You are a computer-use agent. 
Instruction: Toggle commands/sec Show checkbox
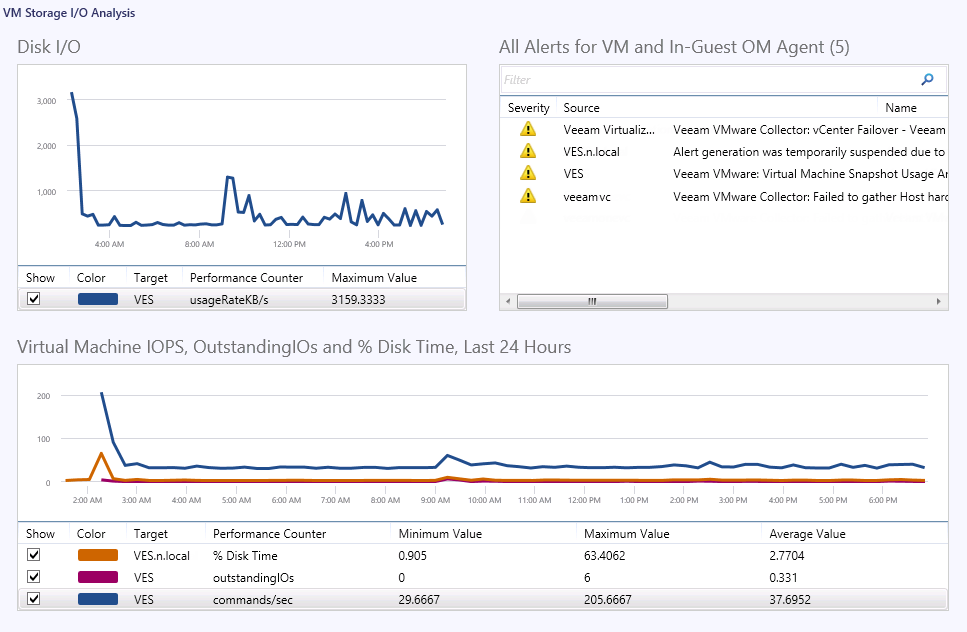click(34, 599)
